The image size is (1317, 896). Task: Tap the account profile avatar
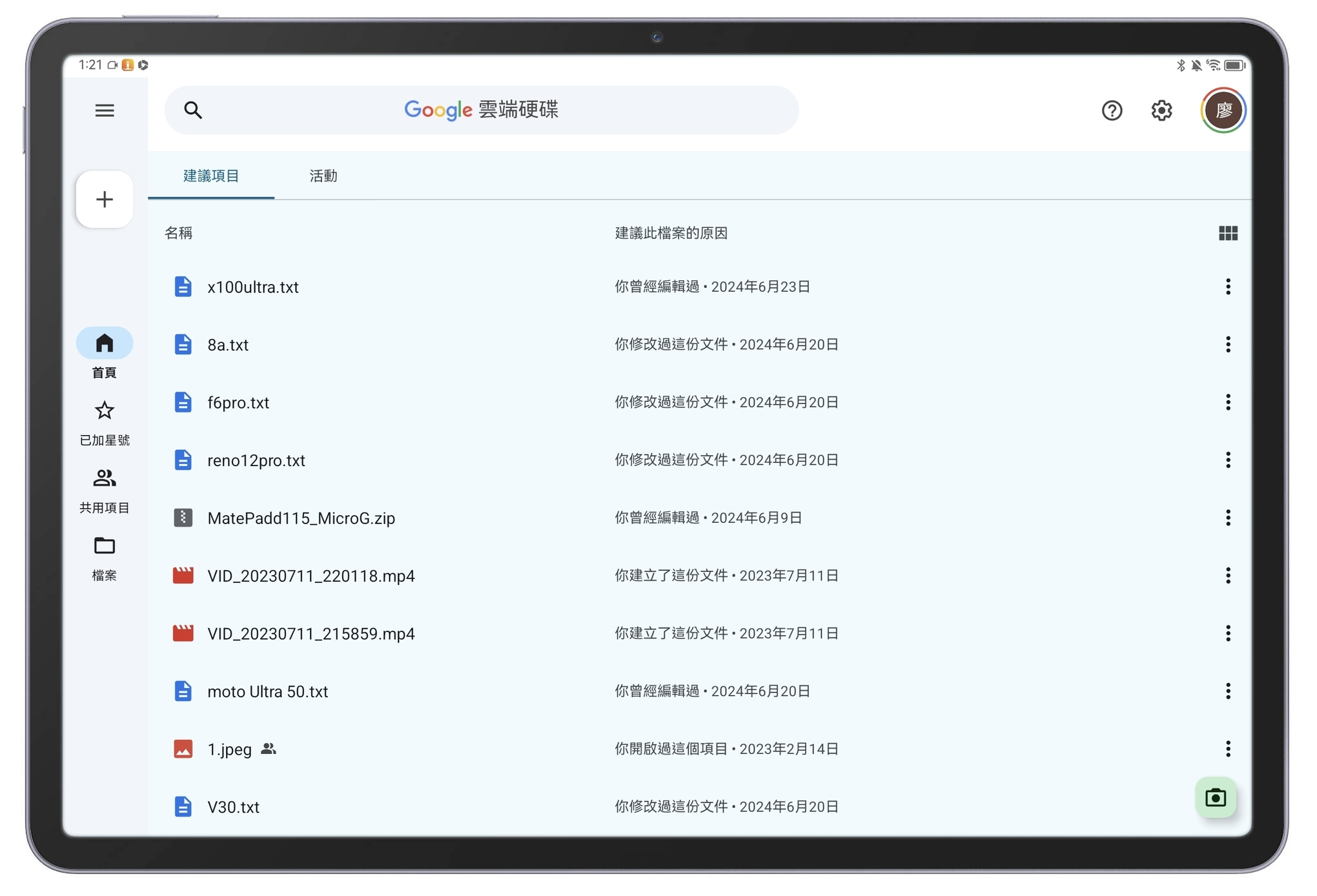click(x=1223, y=110)
